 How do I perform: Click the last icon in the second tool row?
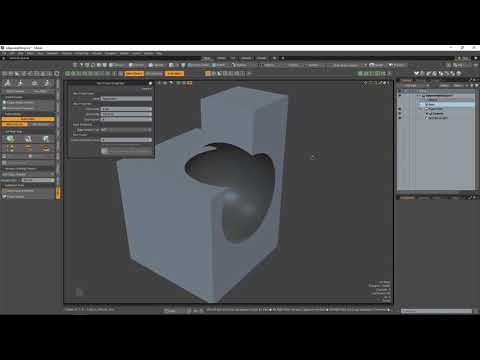click(46, 148)
